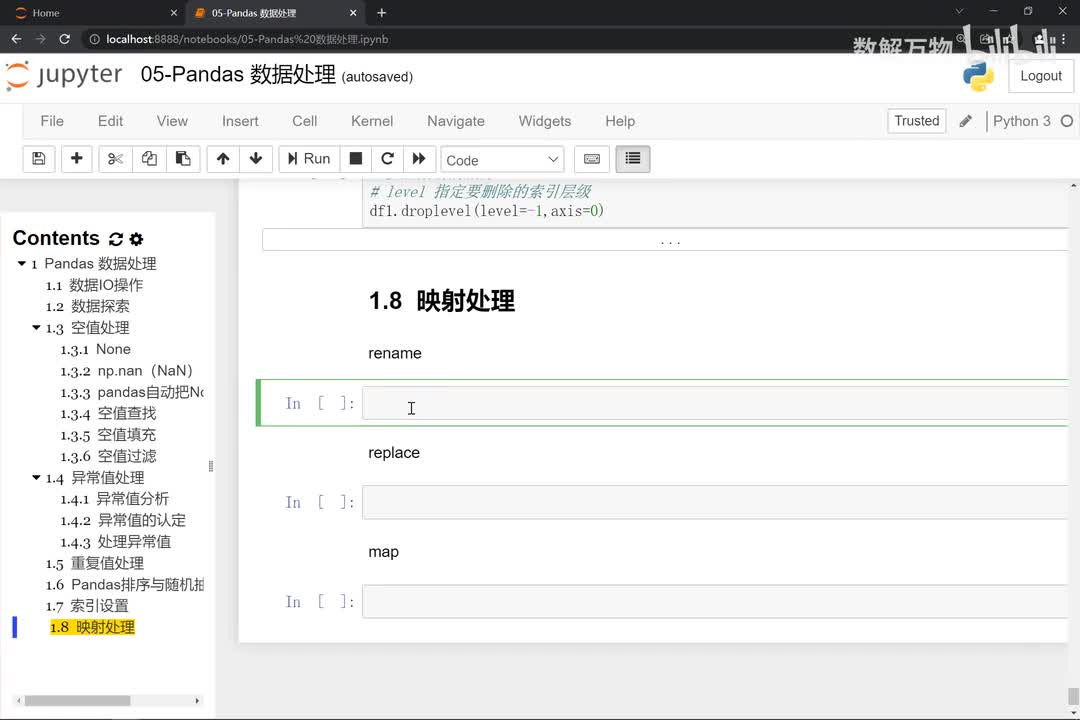The image size is (1080, 720).
Task: Collapse the 1 Pandas 数据处理 tree node
Action: coord(21,264)
